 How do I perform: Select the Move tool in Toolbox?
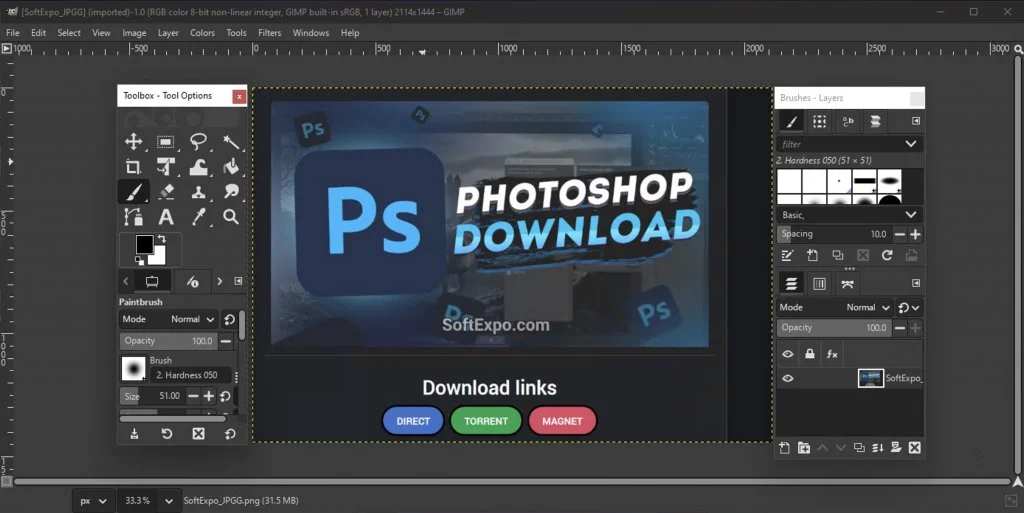(133, 142)
